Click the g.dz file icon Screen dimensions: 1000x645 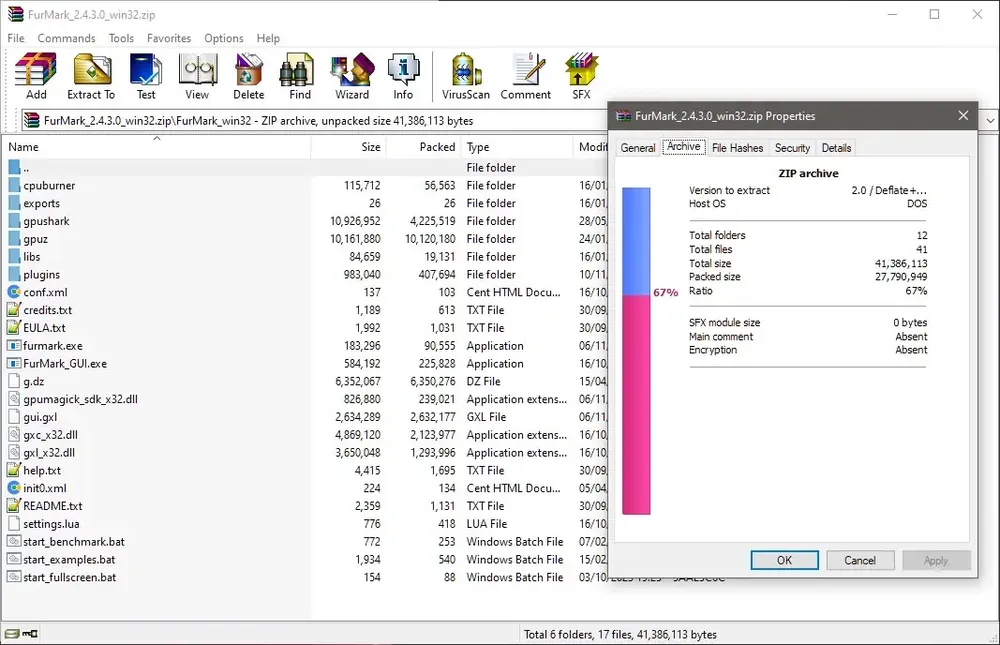[x=14, y=382]
